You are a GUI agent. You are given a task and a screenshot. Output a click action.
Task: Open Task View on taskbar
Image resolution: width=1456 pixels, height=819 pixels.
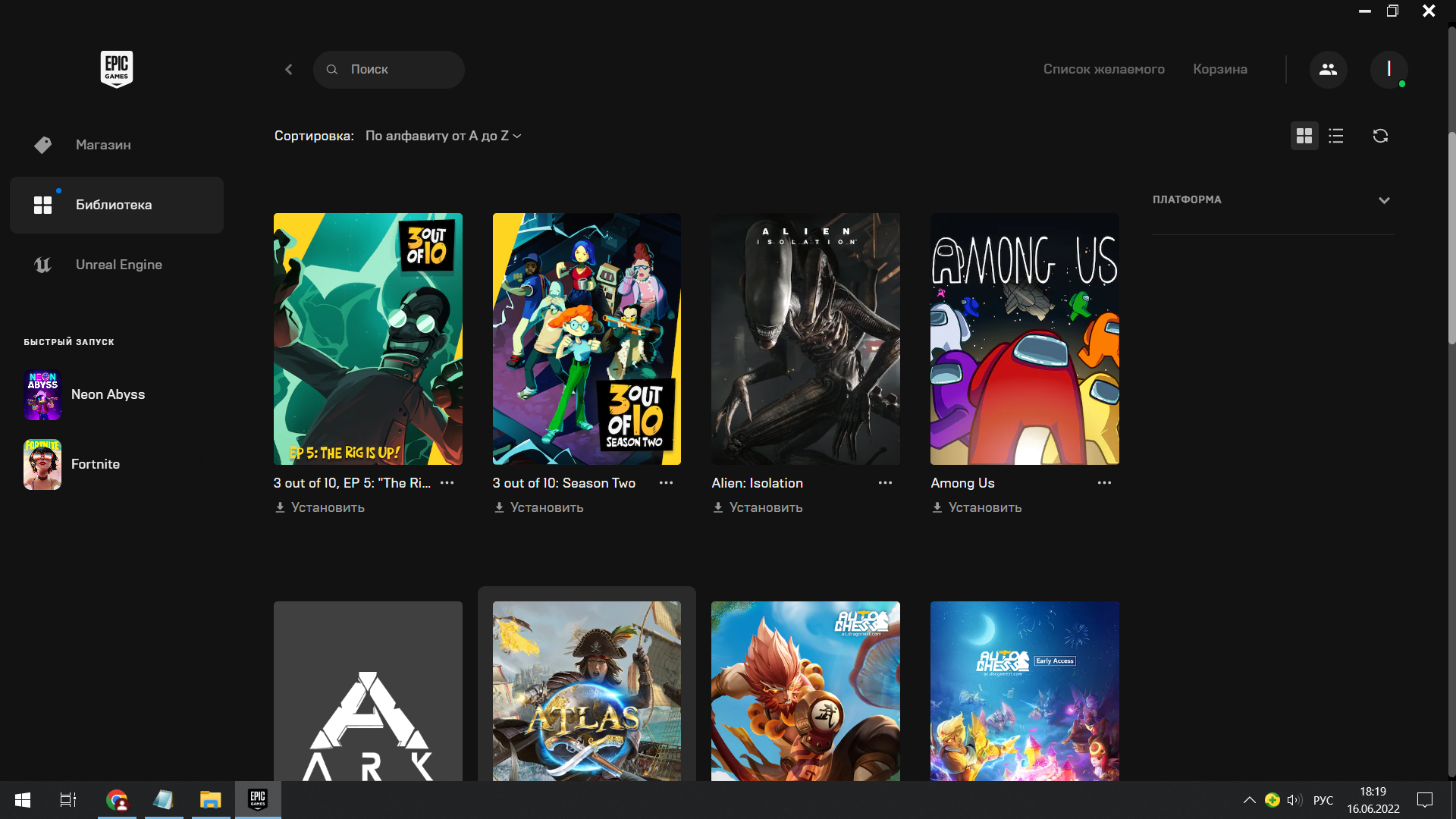click(68, 800)
